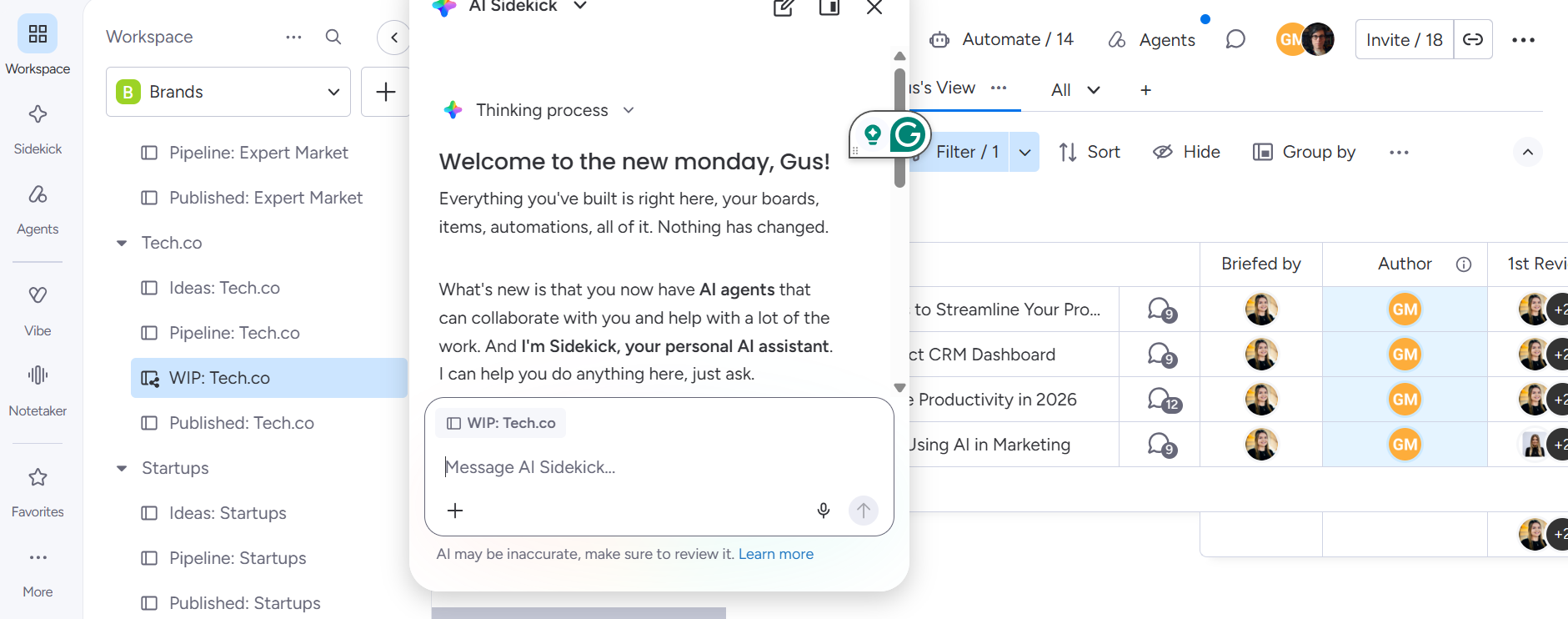
Task: Show Author column info icon
Action: click(x=1464, y=264)
